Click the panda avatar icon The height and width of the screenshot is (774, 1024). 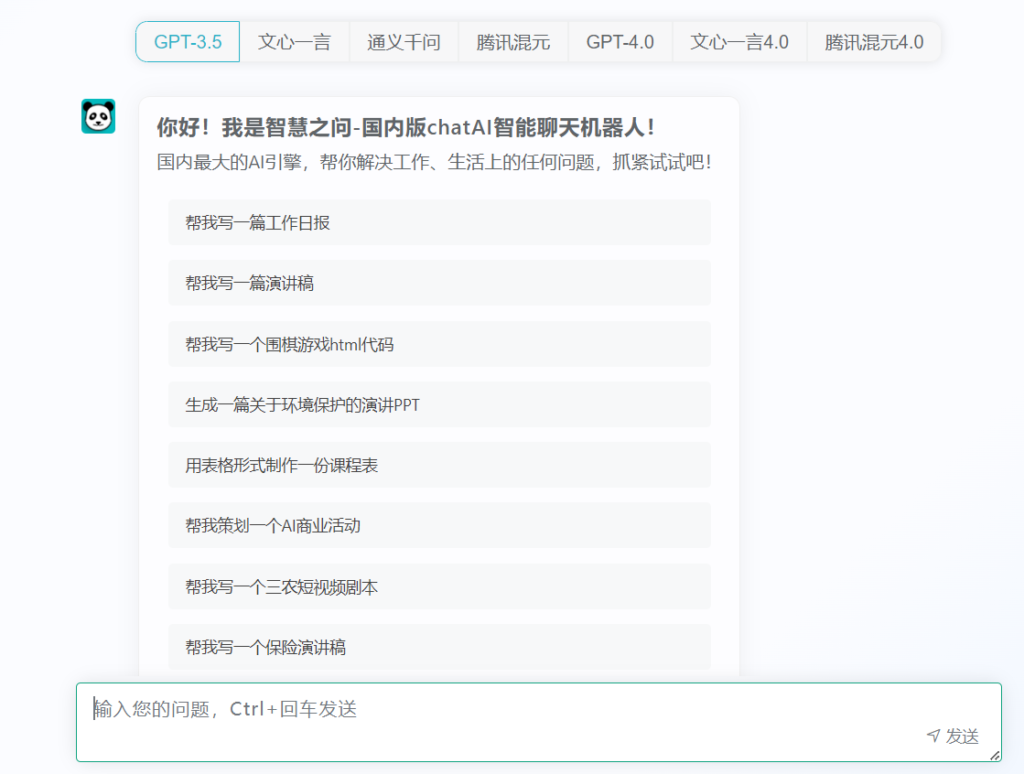[99, 116]
